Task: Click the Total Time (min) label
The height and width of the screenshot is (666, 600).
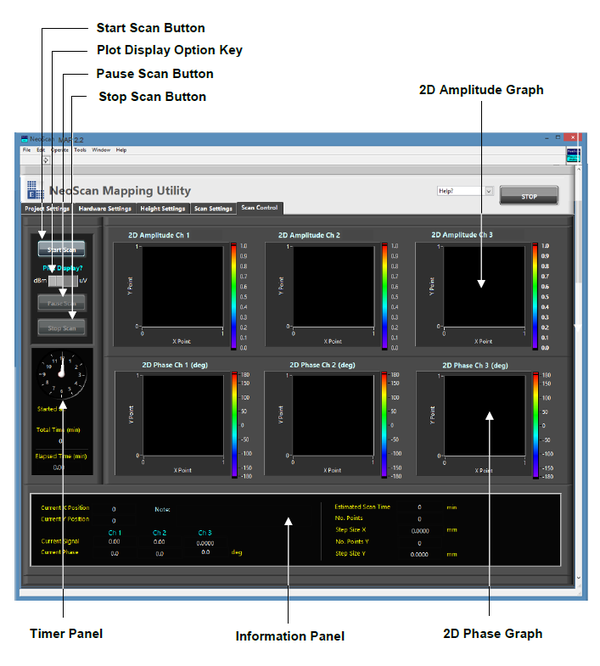Action: pos(58,430)
